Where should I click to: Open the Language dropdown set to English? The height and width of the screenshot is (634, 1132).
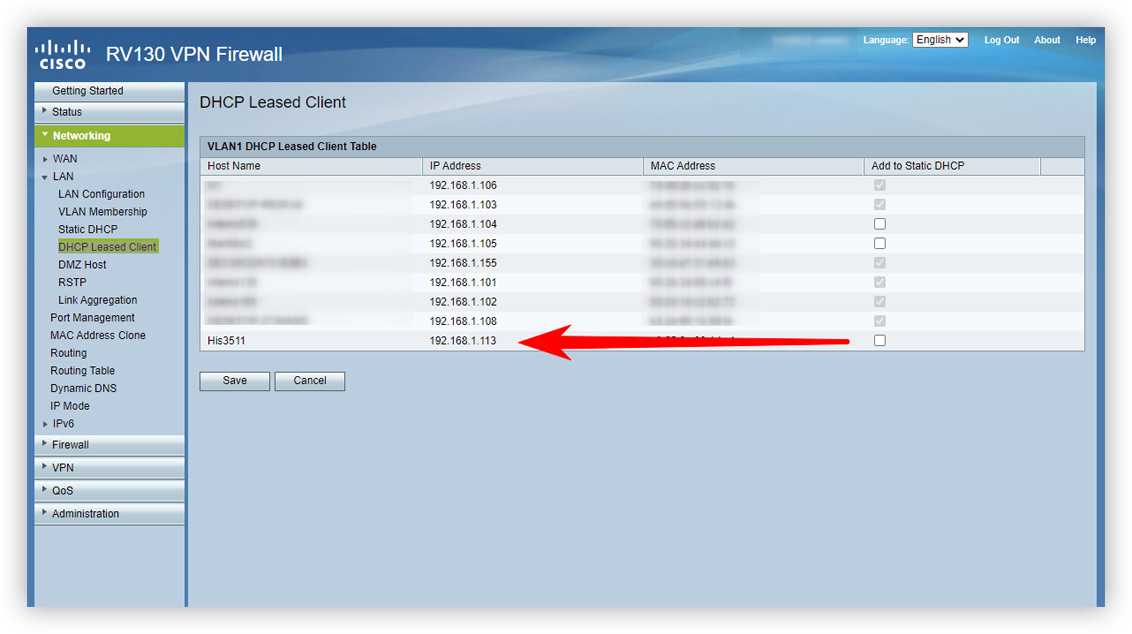pyautogui.click(x=939, y=40)
